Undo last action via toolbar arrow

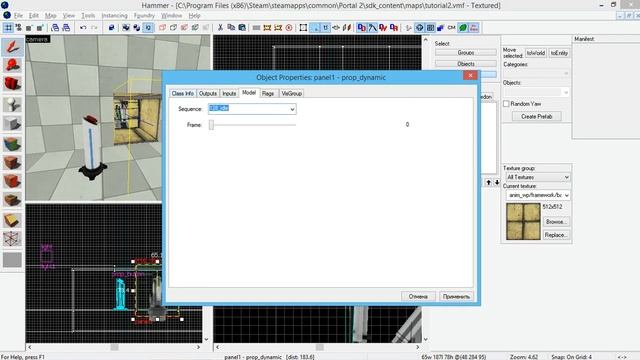(x=83, y=28)
